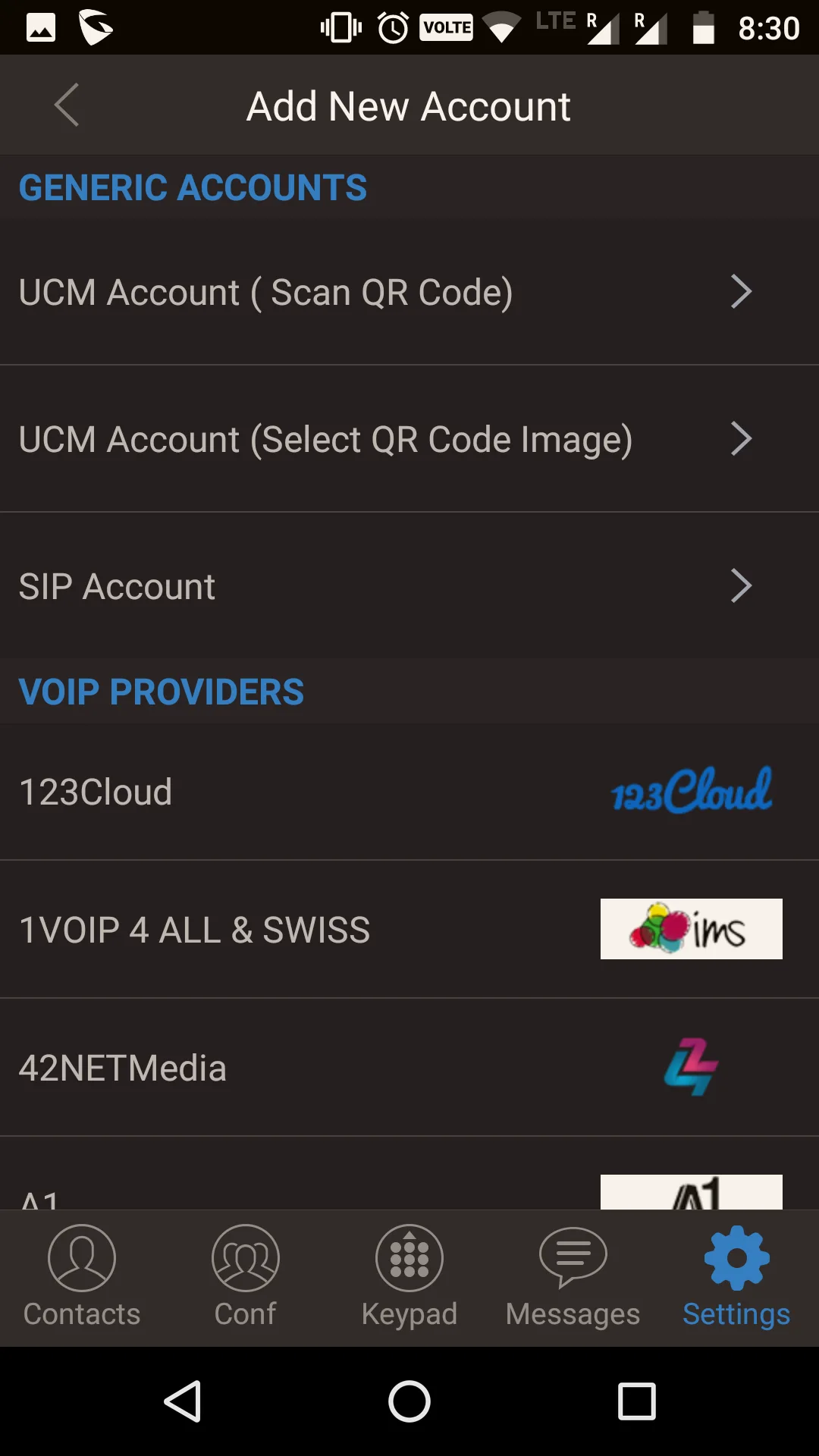
Task: Tap the A1 provider logo
Action: (691, 1192)
